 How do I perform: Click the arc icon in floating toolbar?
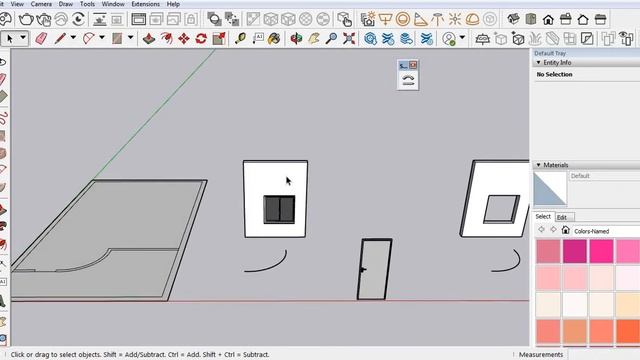[408, 80]
